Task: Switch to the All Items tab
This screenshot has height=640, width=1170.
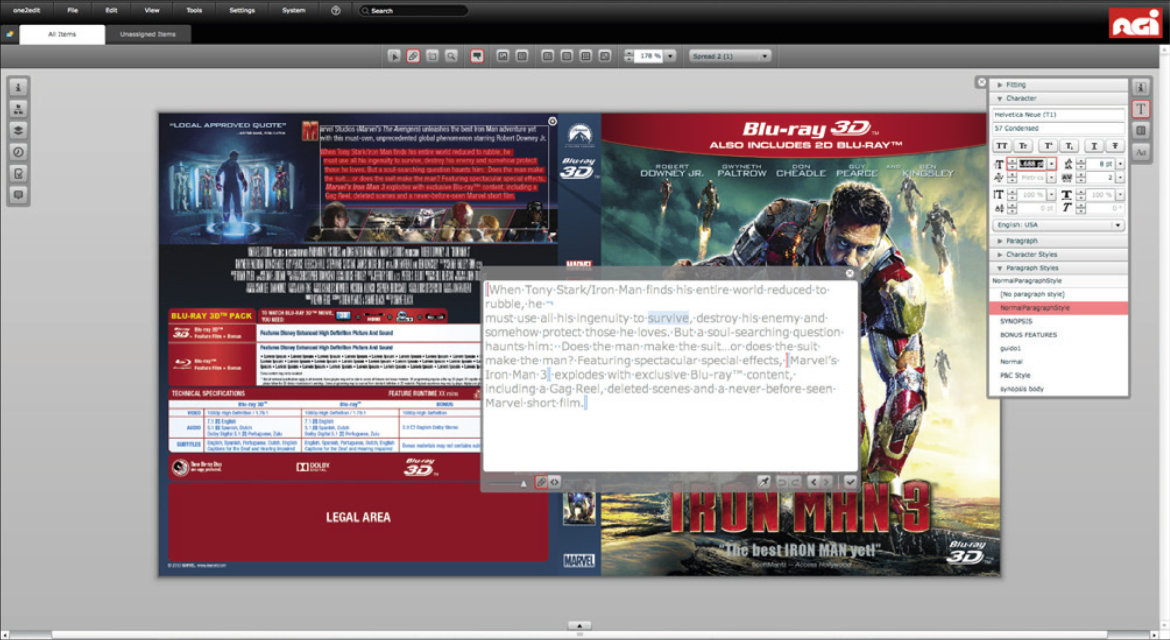Action: [x=62, y=34]
